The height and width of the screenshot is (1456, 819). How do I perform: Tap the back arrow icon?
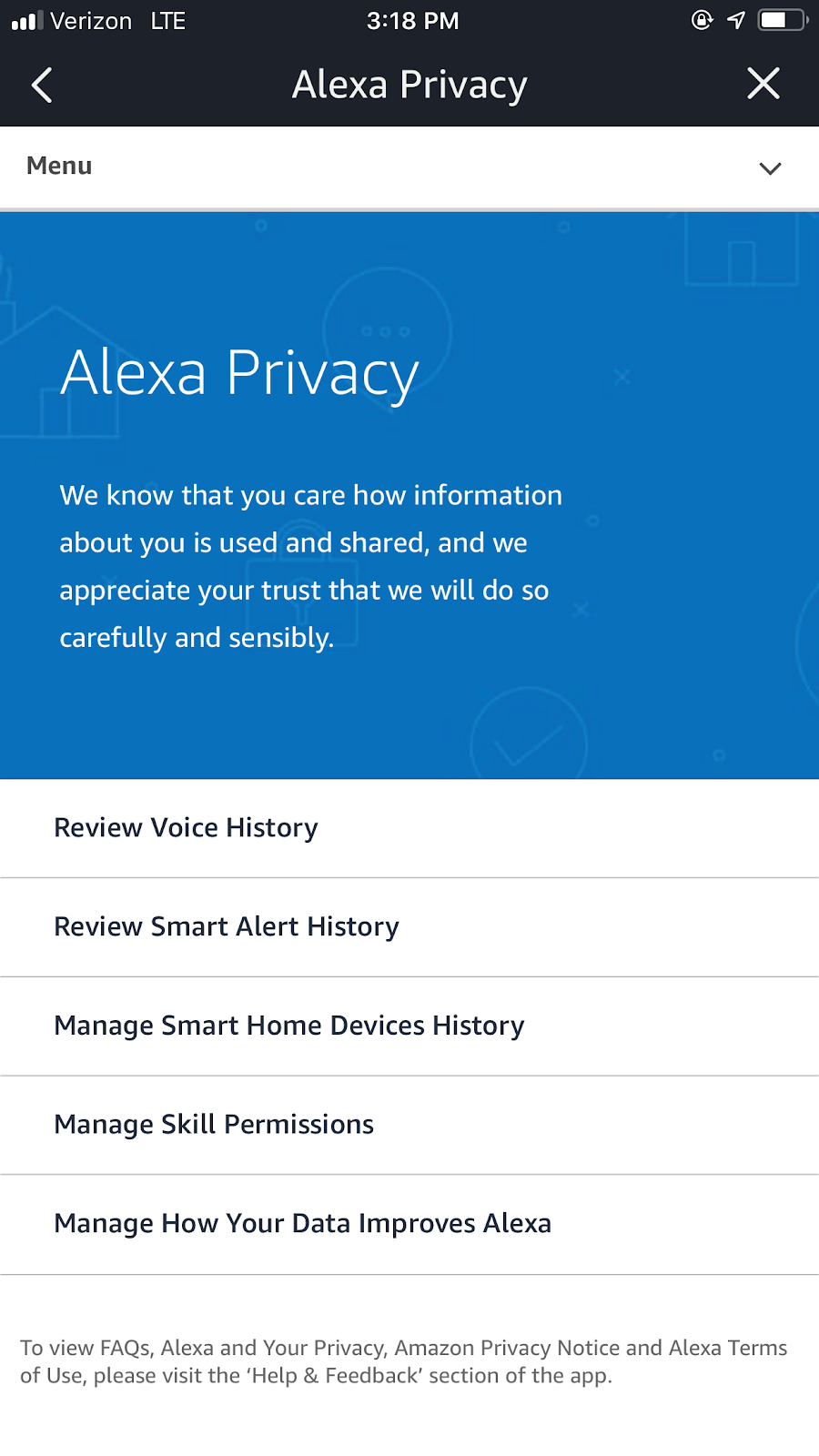click(x=42, y=86)
